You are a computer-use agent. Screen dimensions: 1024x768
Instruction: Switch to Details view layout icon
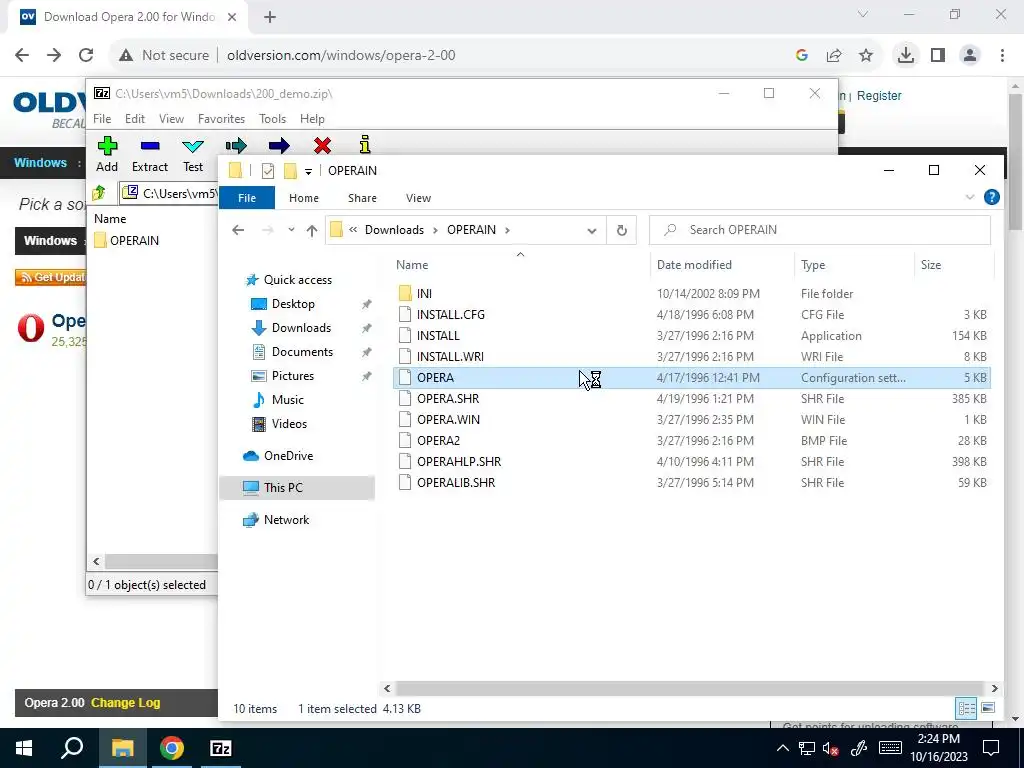[x=967, y=708]
